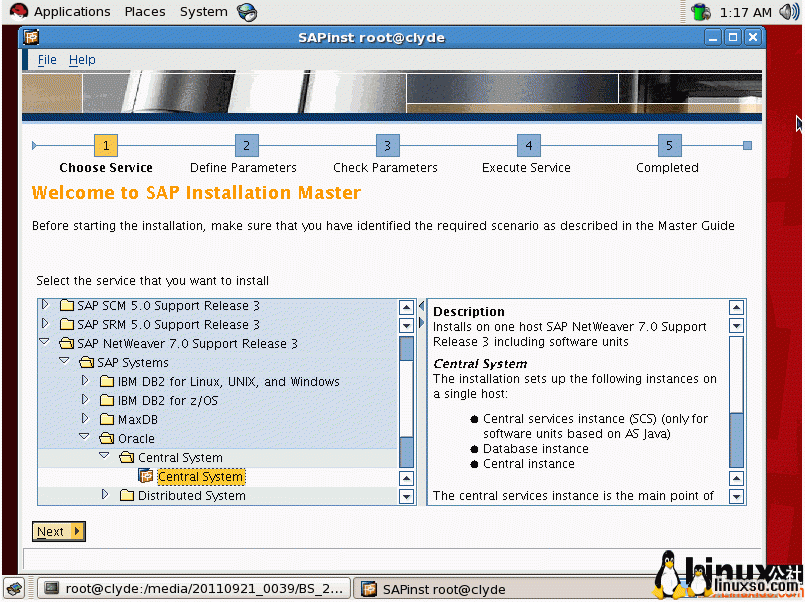805x602 pixels.
Task: Click the step 1 Choose Service indicator
Action: [106, 145]
